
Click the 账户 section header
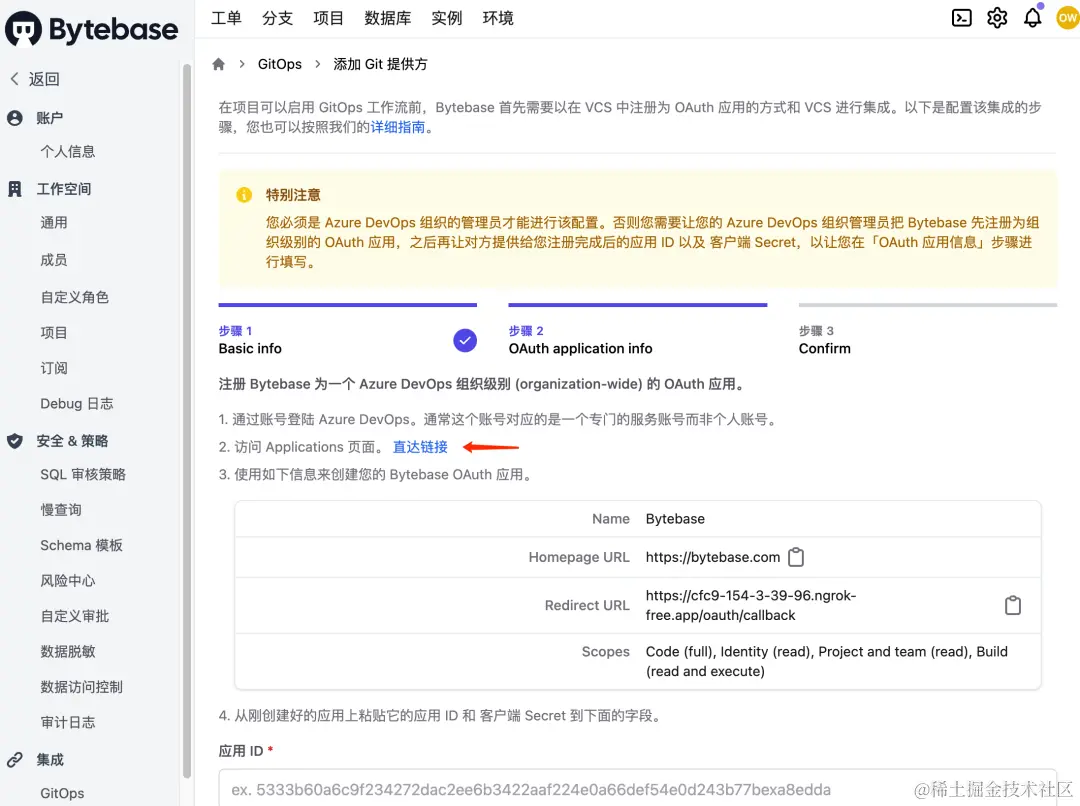[50, 118]
